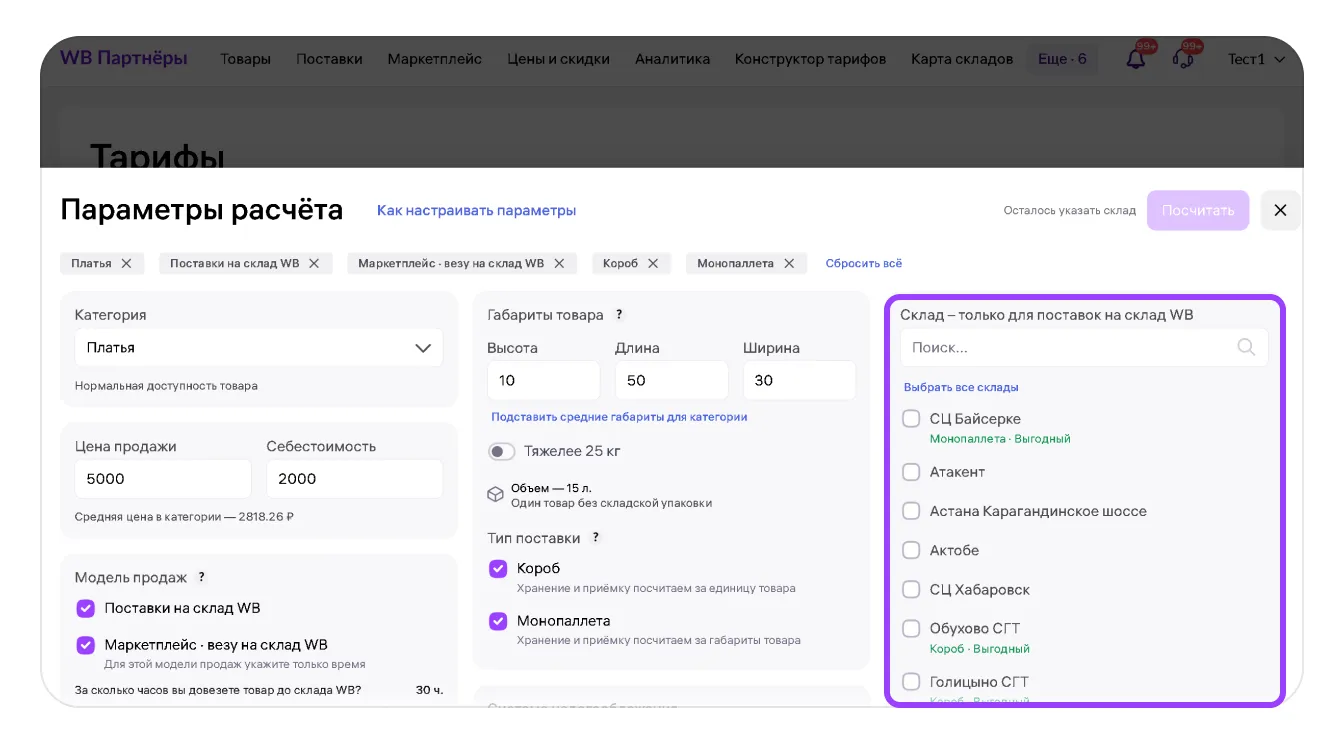This screenshot has width=1344, height=744.
Task: Remove the Поставки на склад WB chip
Action: [314, 263]
